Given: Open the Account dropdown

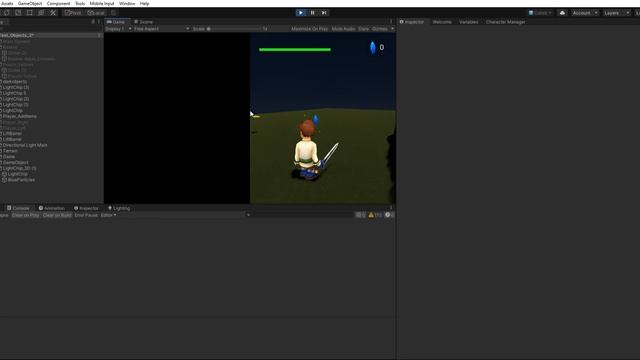Looking at the screenshot, I should [x=584, y=13].
